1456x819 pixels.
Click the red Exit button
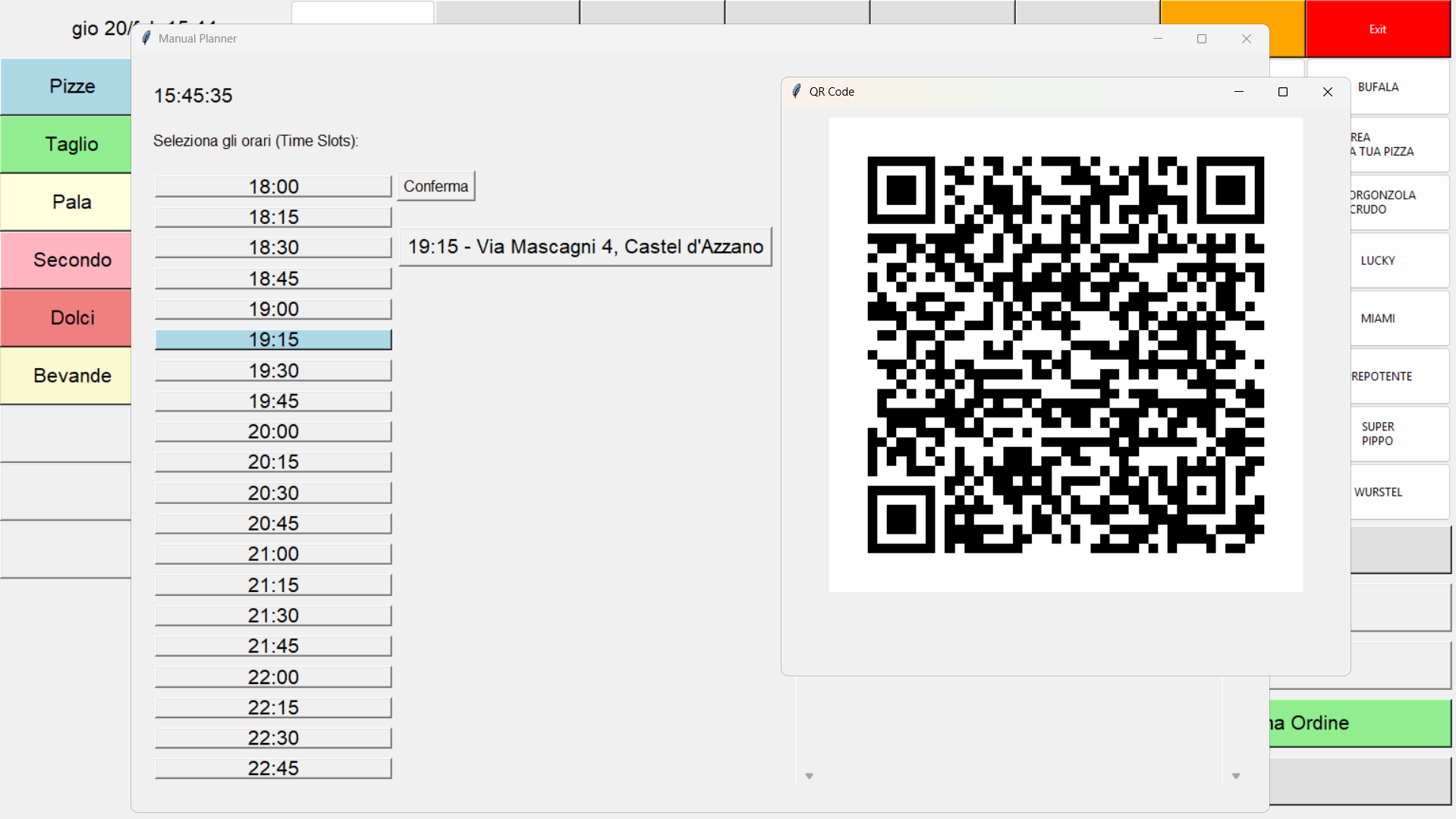1378,29
